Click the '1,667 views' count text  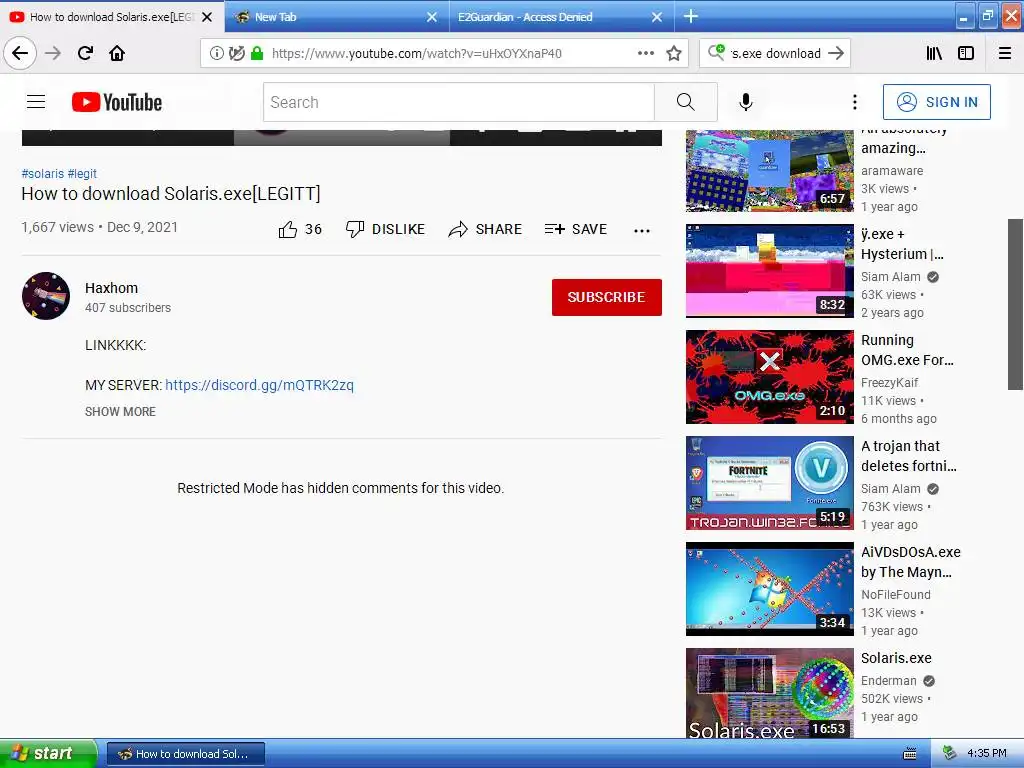[57, 227]
